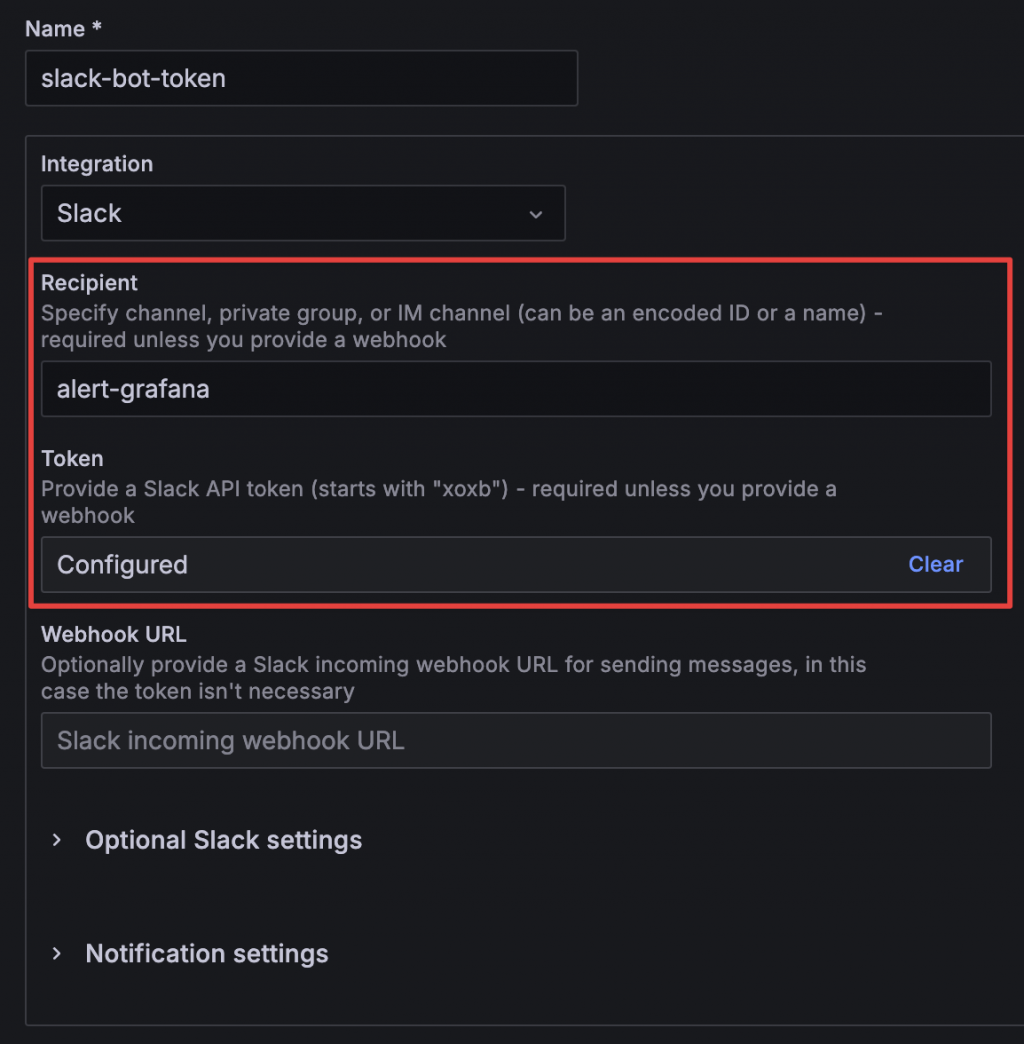Image resolution: width=1024 pixels, height=1044 pixels.
Task: Click the Token label heading
Action: click(72, 459)
